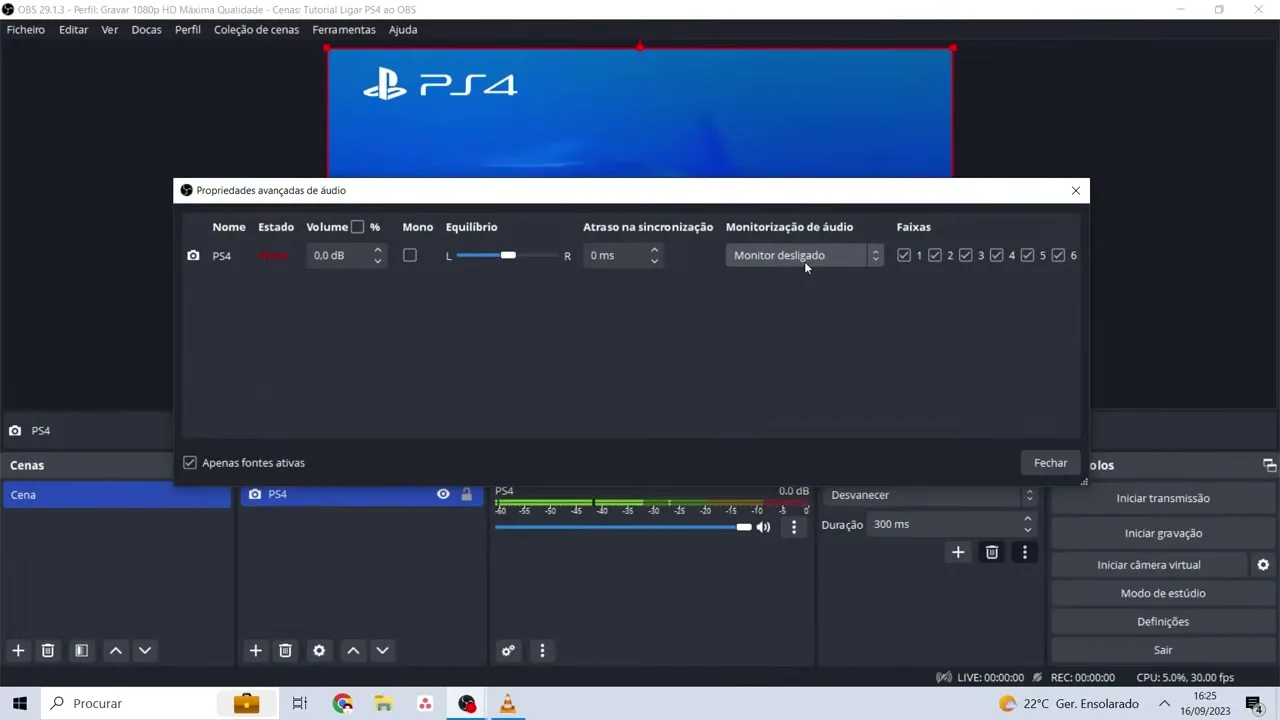The width and height of the screenshot is (1280, 720).
Task: Move source down arrow in sources panel
Action: [x=382, y=650]
